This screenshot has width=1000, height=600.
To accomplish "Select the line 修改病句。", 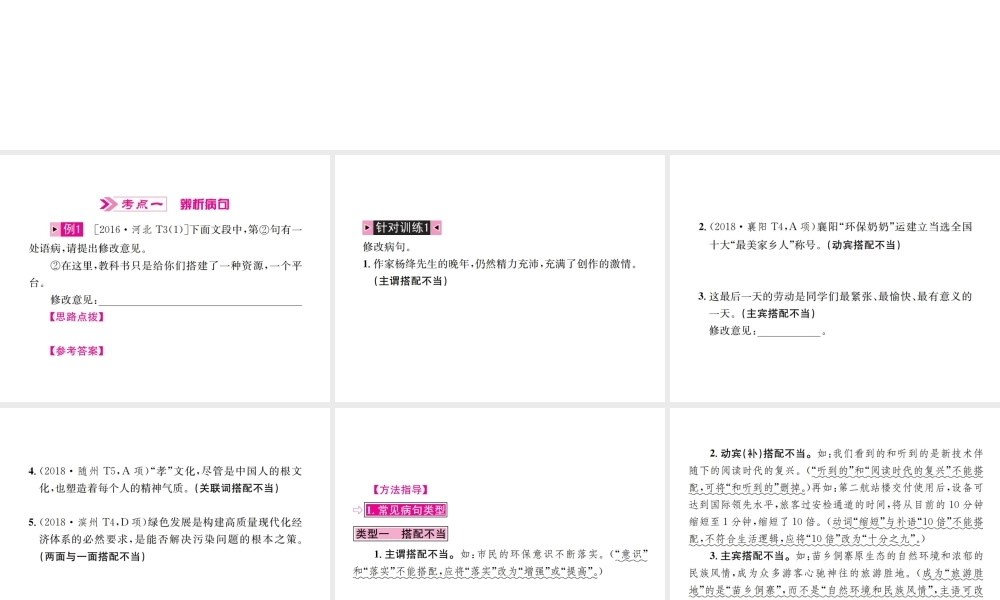I will [x=388, y=246].
